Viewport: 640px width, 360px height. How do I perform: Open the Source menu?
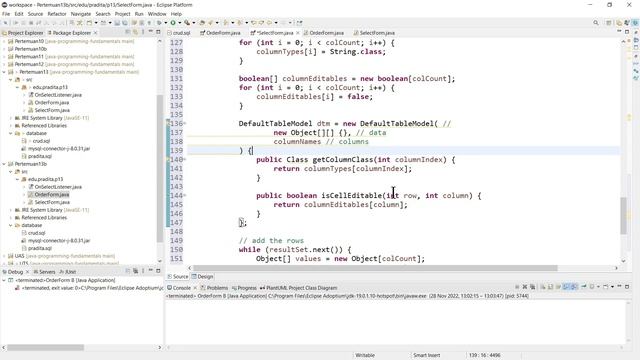coord(35,14)
